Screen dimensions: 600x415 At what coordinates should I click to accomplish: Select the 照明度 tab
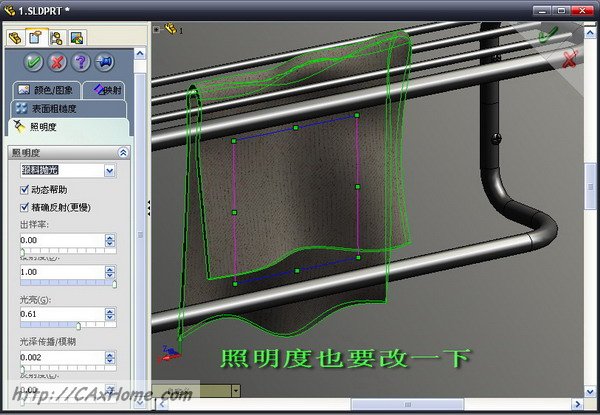coord(68,127)
